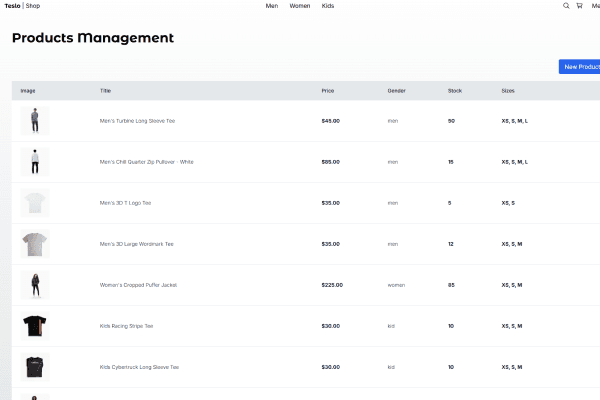Select the stock value 50

(451, 121)
